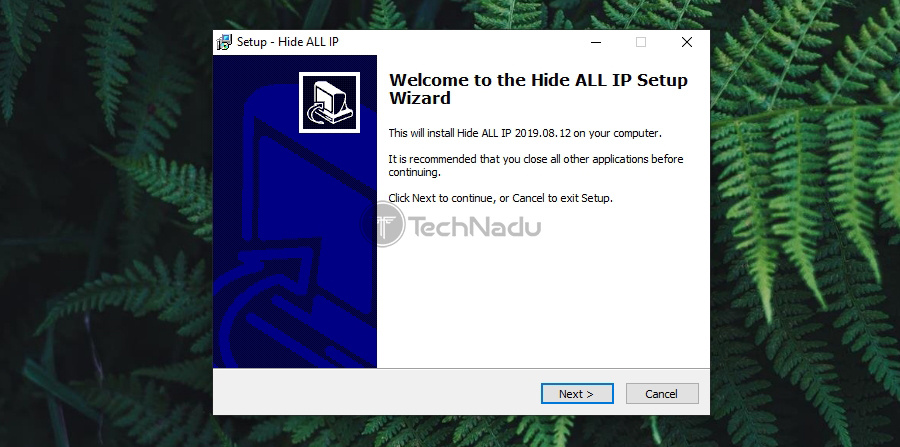The image size is (900, 447).
Task: Click the "Setup - Hide ALL IP" title text
Action: tap(288, 42)
